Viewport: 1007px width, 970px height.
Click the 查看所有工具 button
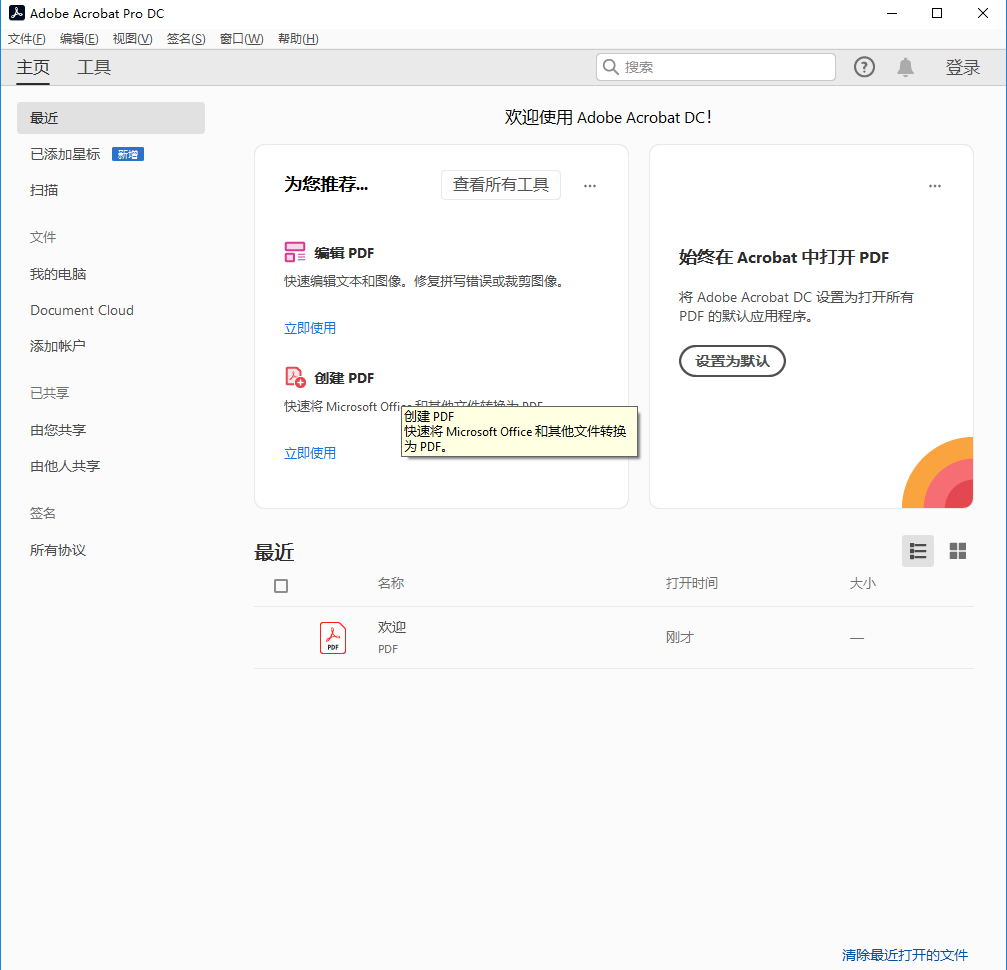click(500, 185)
